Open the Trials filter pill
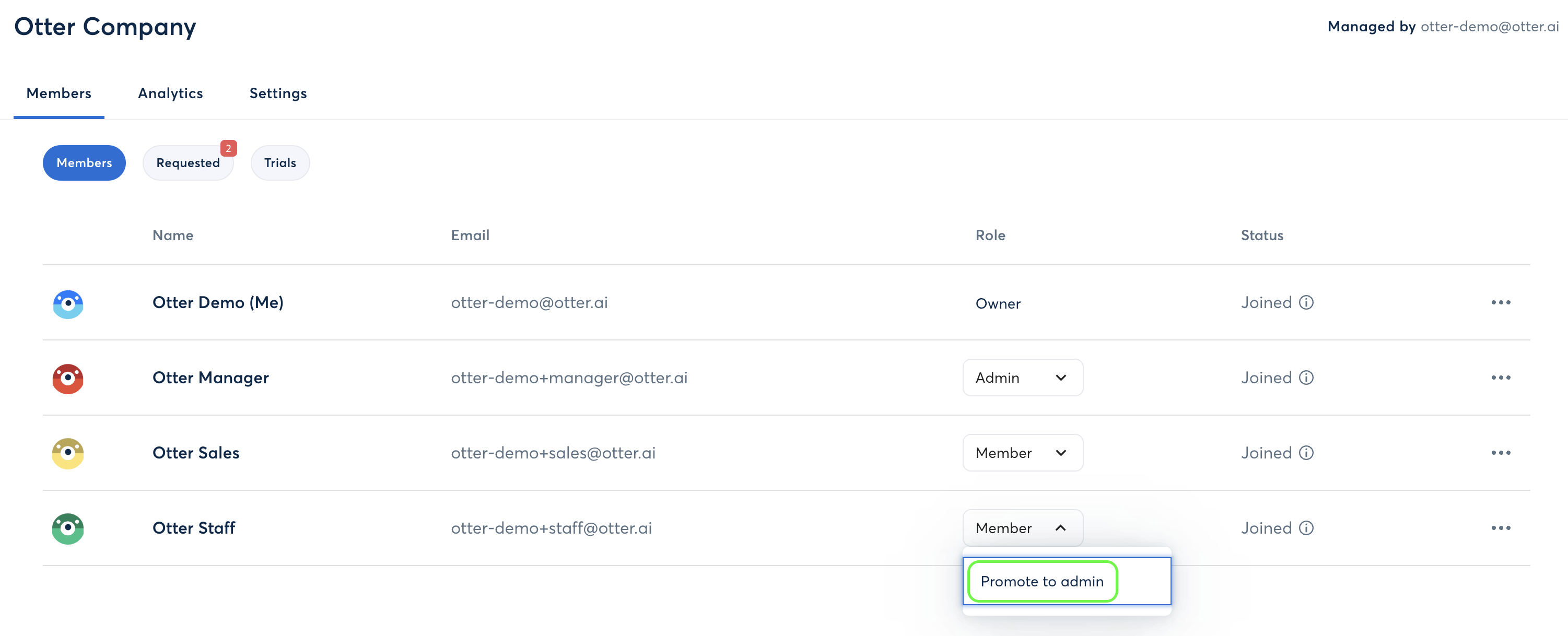This screenshot has height=636, width=1568. coord(280,162)
